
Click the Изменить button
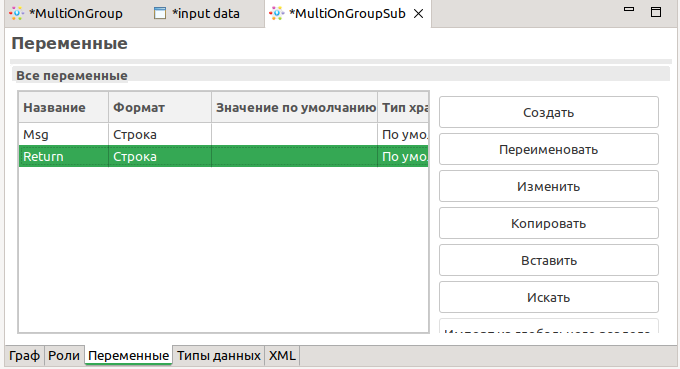coord(549,186)
